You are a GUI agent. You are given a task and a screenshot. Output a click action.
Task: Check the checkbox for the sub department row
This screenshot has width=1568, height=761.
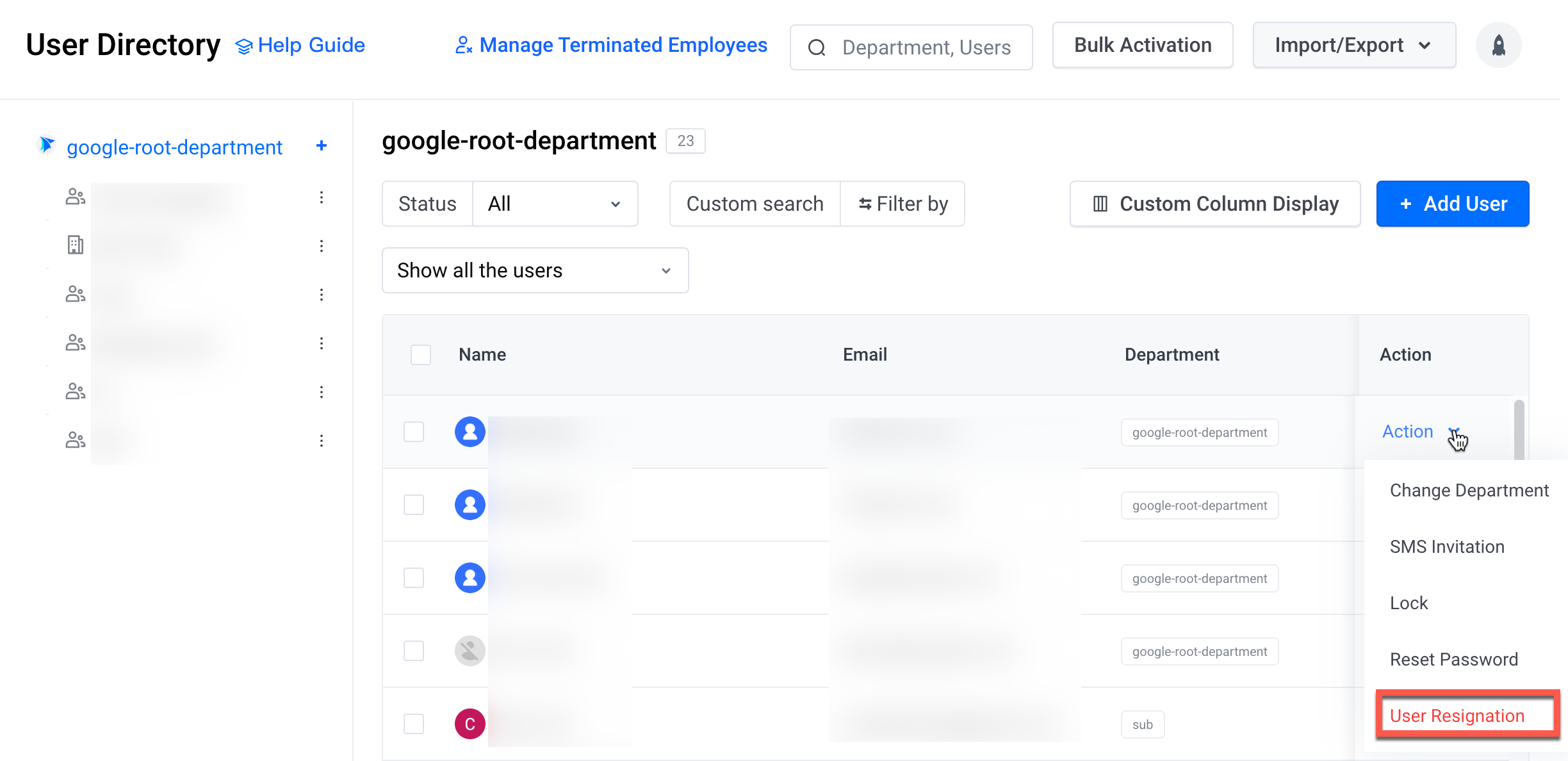pos(414,724)
